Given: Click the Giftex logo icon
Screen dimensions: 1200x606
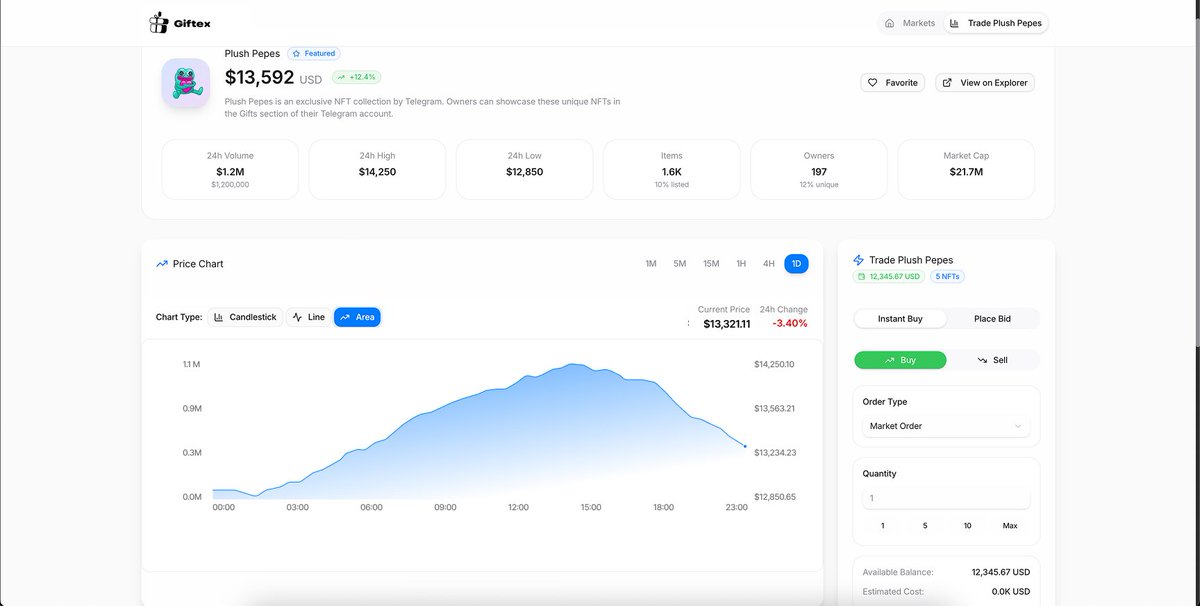Looking at the screenshot, I should [x=157, y=21].
